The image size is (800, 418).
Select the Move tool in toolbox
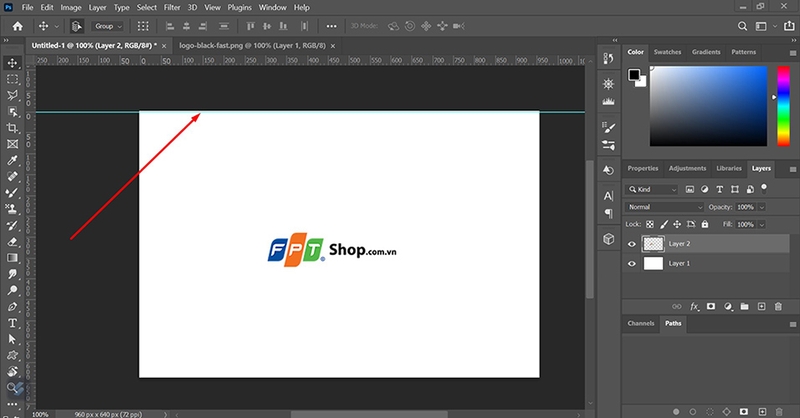click(x=12, y=63)
